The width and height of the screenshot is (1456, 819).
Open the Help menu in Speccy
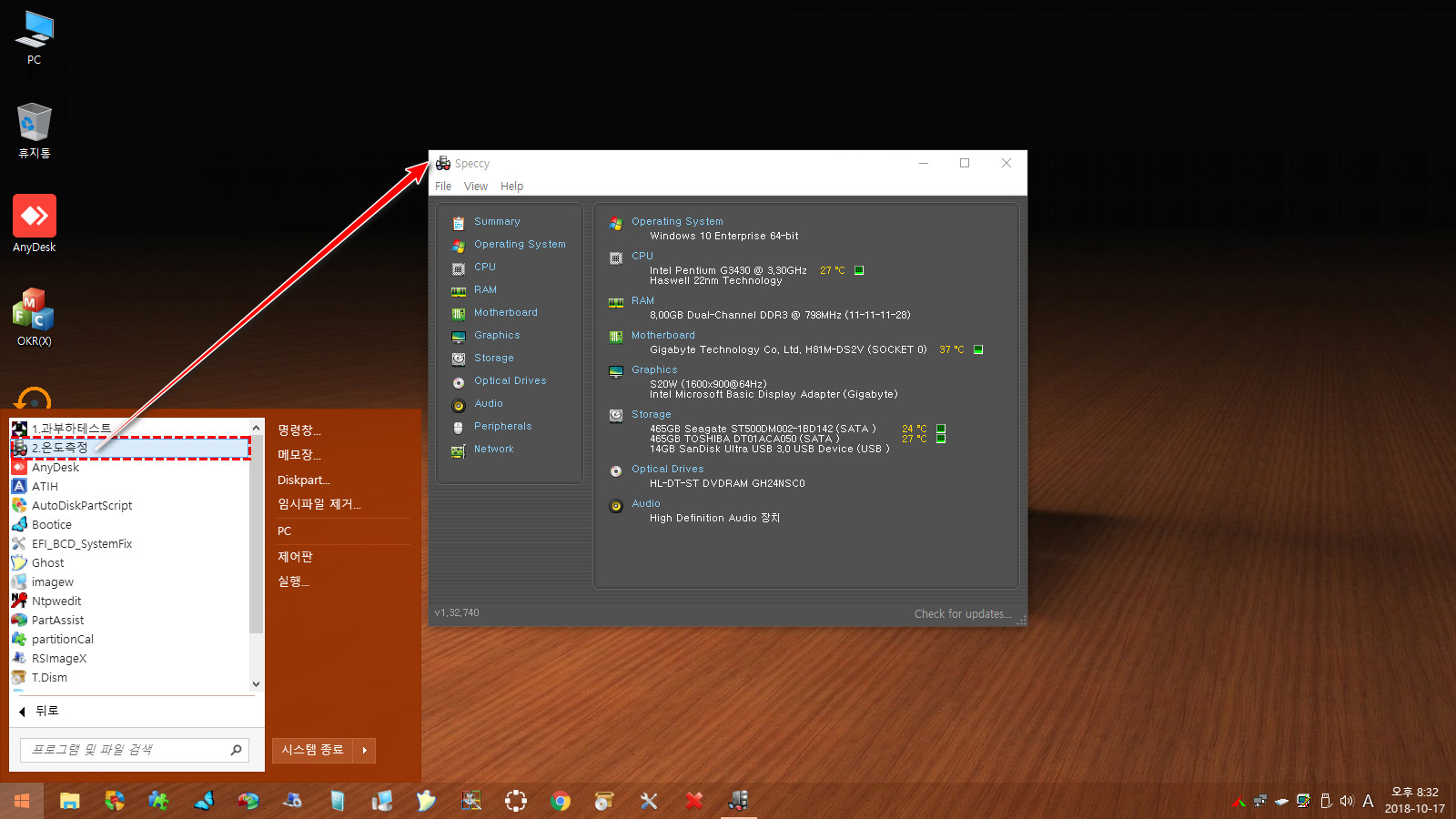point(511,186)
